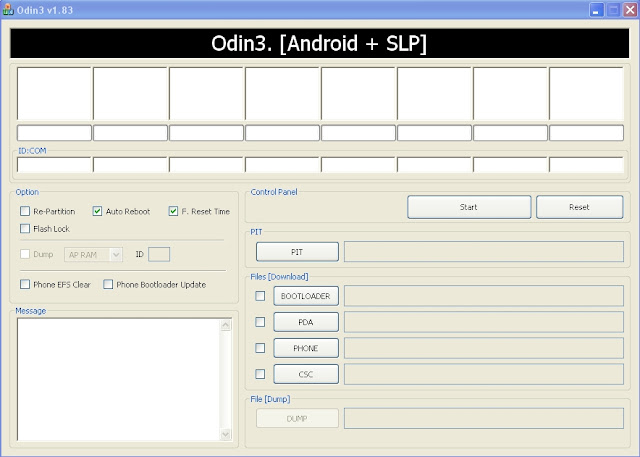Choose a file with BOOTLOADER button
Image resolution: width=640 pixels, height=457 pixels.
point(306,296)
